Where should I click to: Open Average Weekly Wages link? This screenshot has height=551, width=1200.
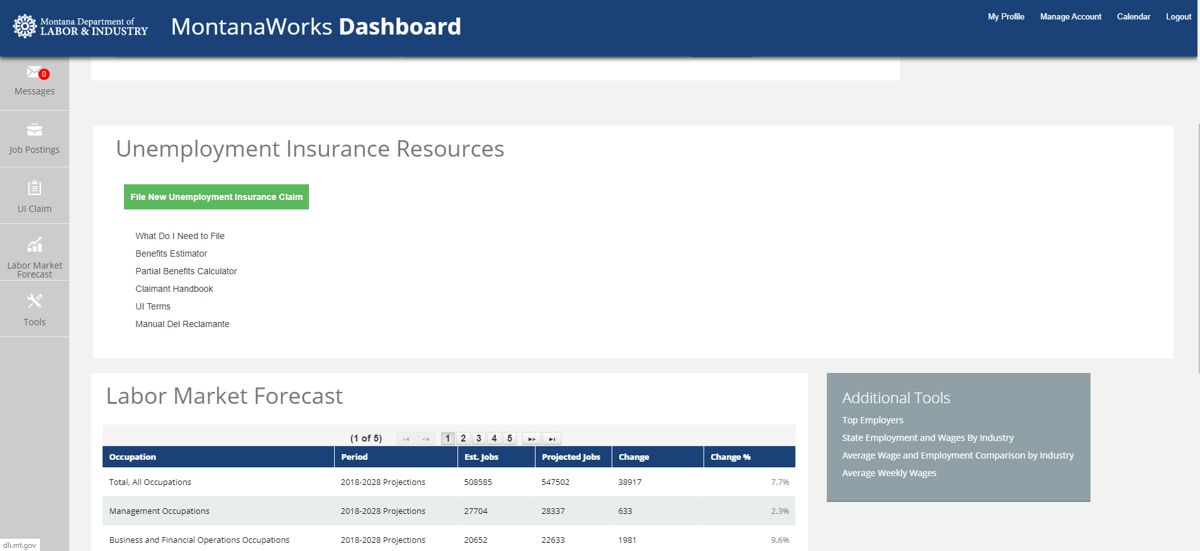click(889, 473)
